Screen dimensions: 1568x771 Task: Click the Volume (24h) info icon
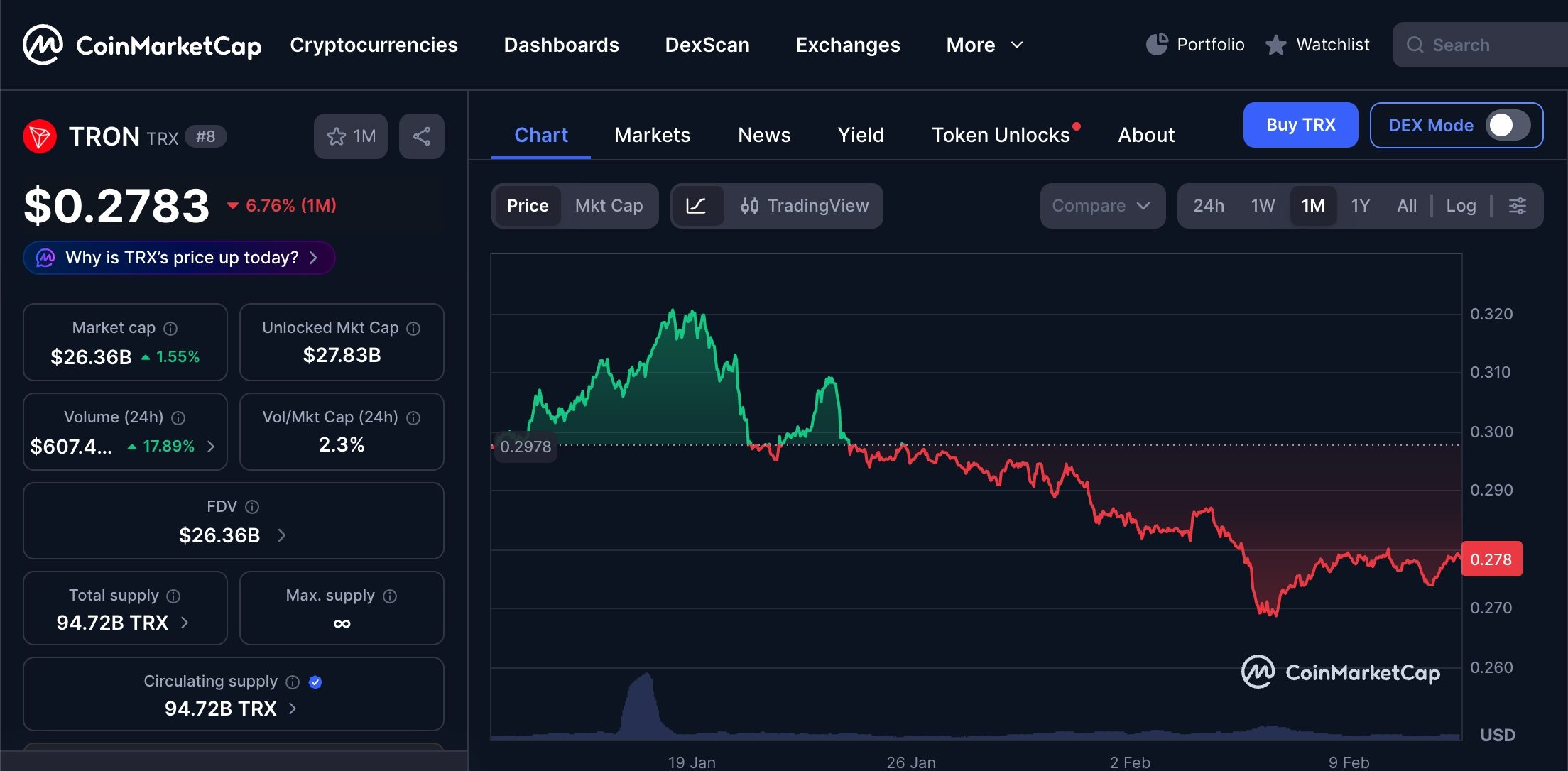(178, 417)
